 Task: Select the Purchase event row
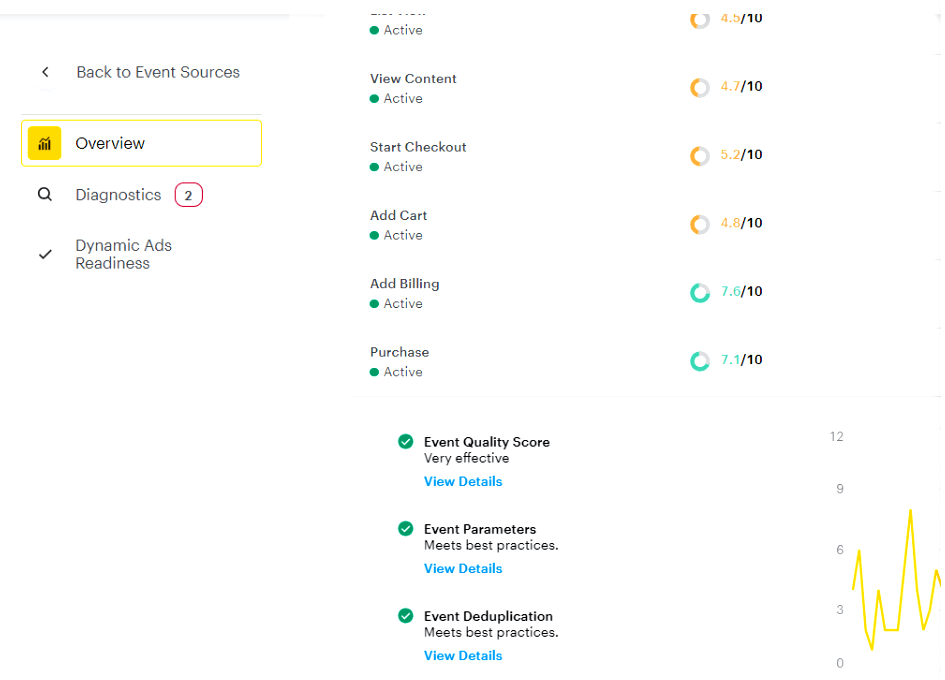click(x=645, y=361)
